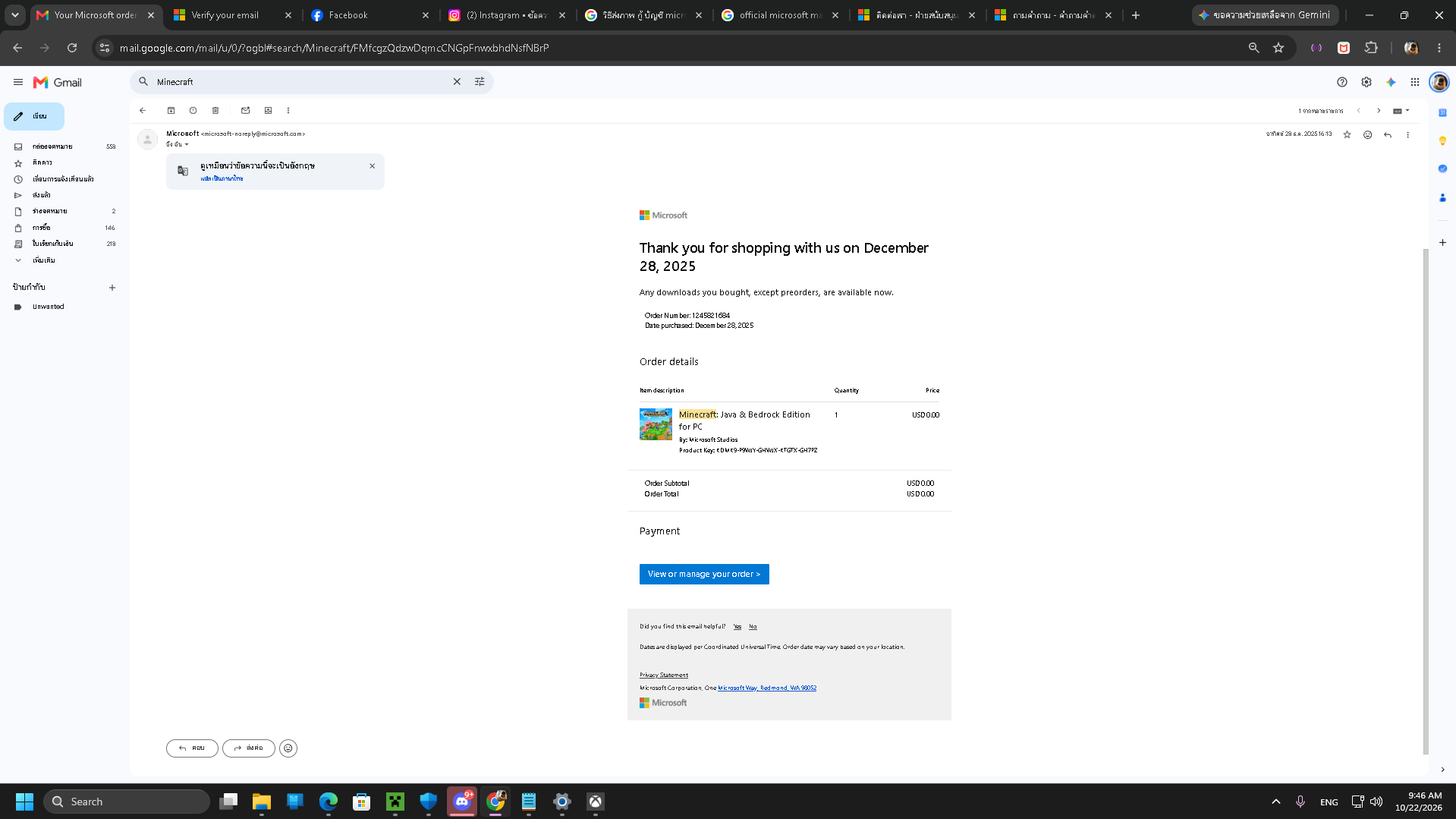Toggle Gmail main menu hamburger
Screen dimensions: 1456x819
pyautogui.click(x=18, y=82)
